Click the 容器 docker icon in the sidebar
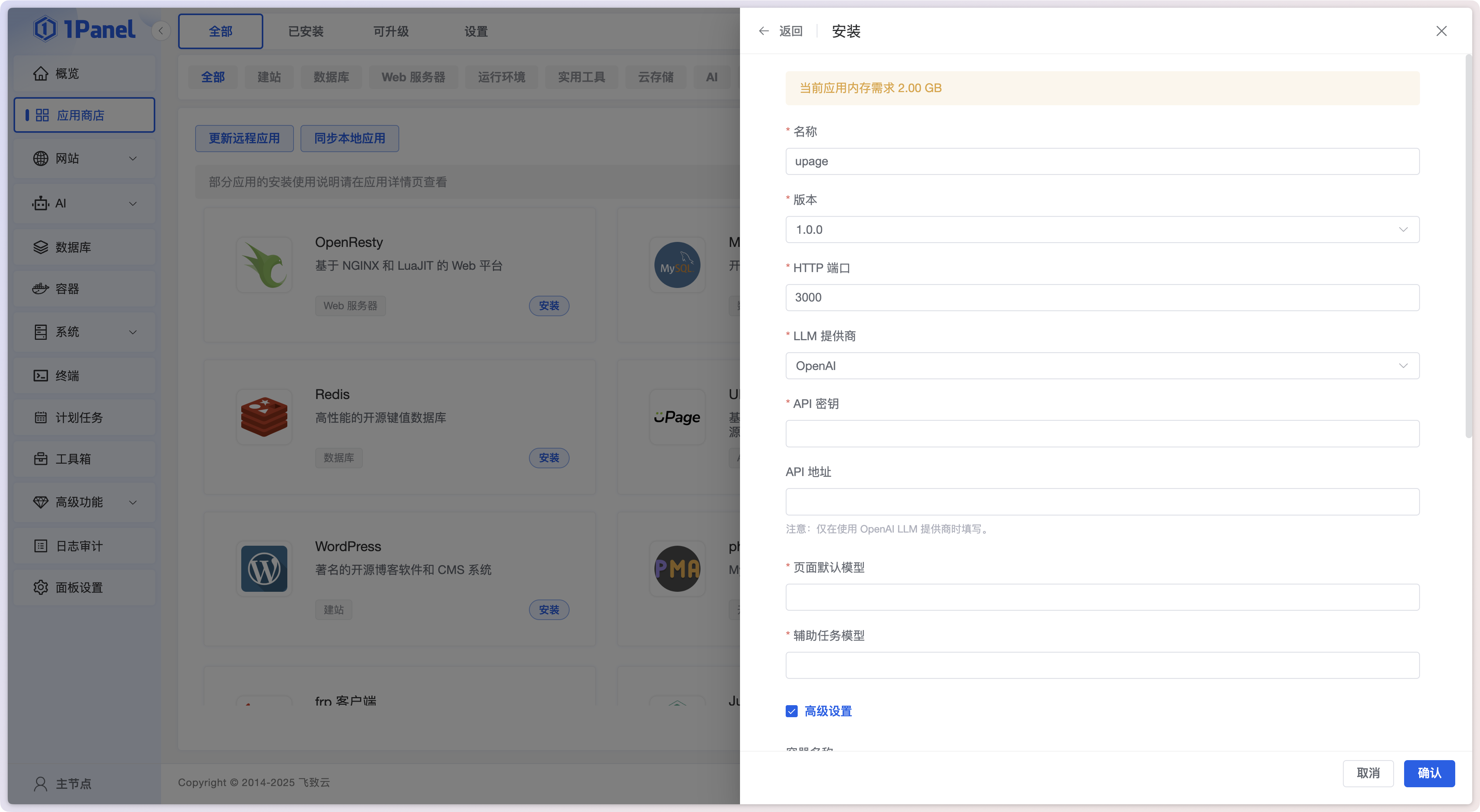The width and height of the screenshot is (1480, 812). (x=40, y=289)
